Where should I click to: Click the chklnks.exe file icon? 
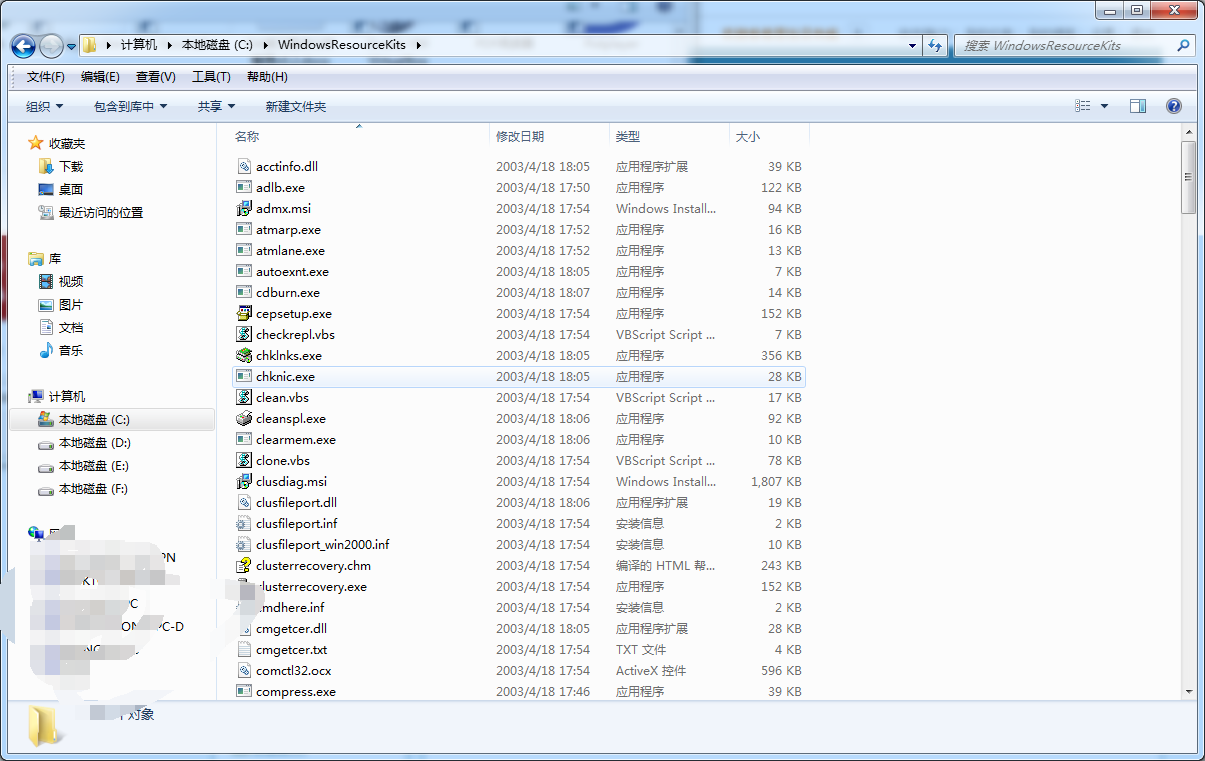pyautogui.click(x=244, y=356)
